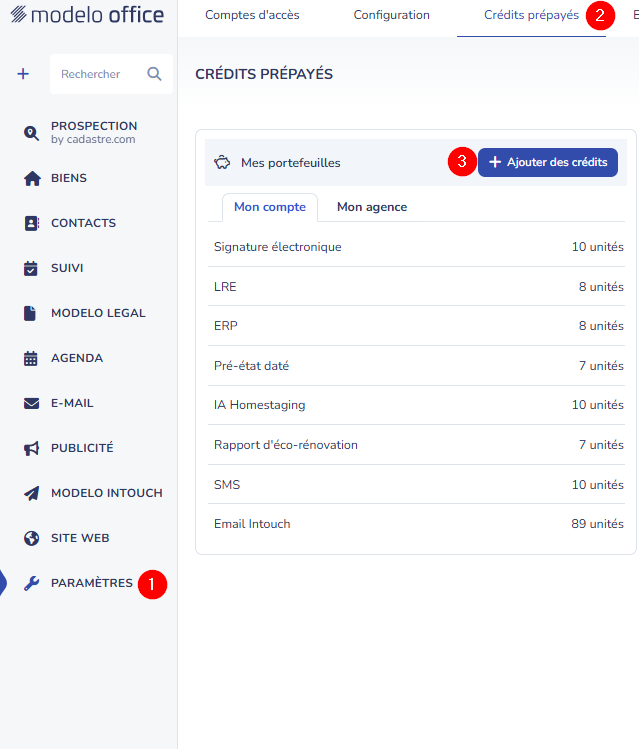Click the house icon for Biens
This screenshot has width=639, height=749.
tap(31, 178)
